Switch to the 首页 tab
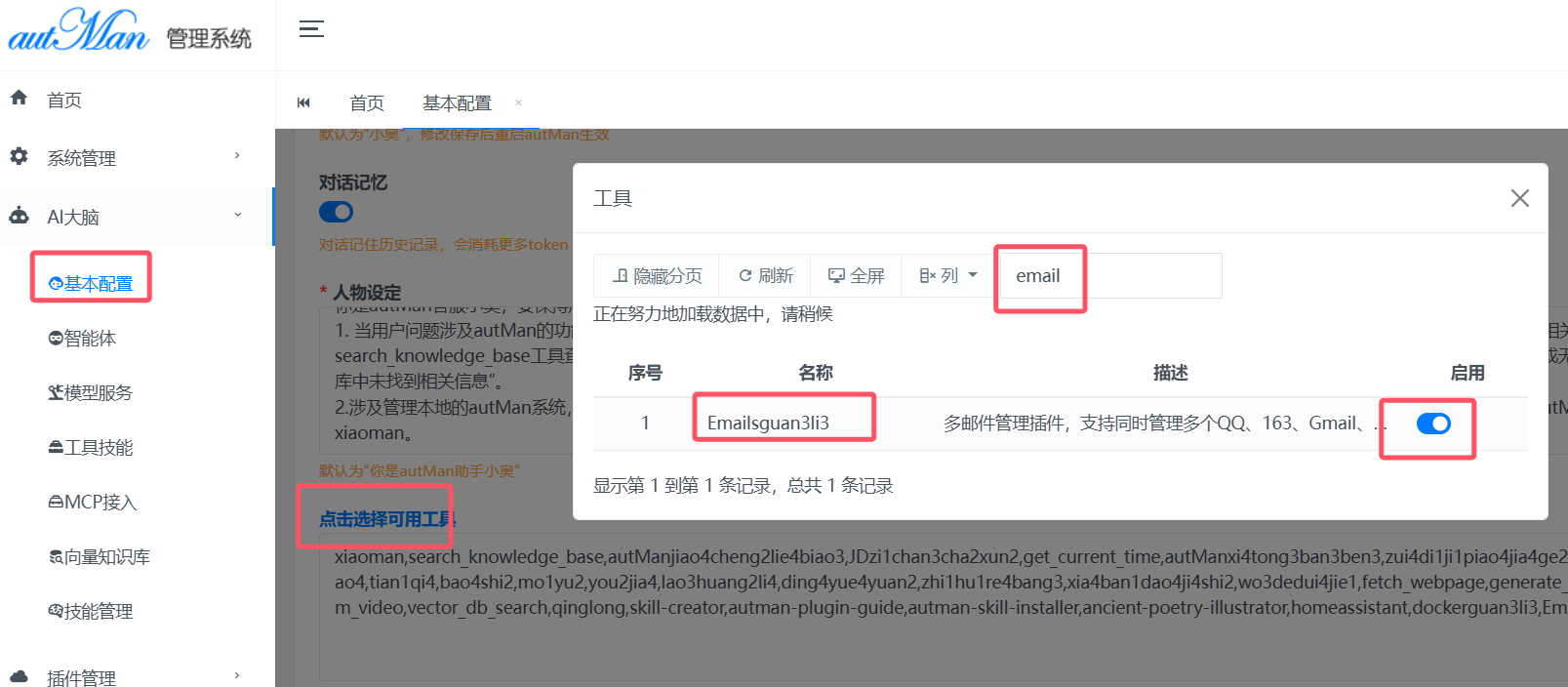This screenshot has height=687, width=1568. click(367, 103)
